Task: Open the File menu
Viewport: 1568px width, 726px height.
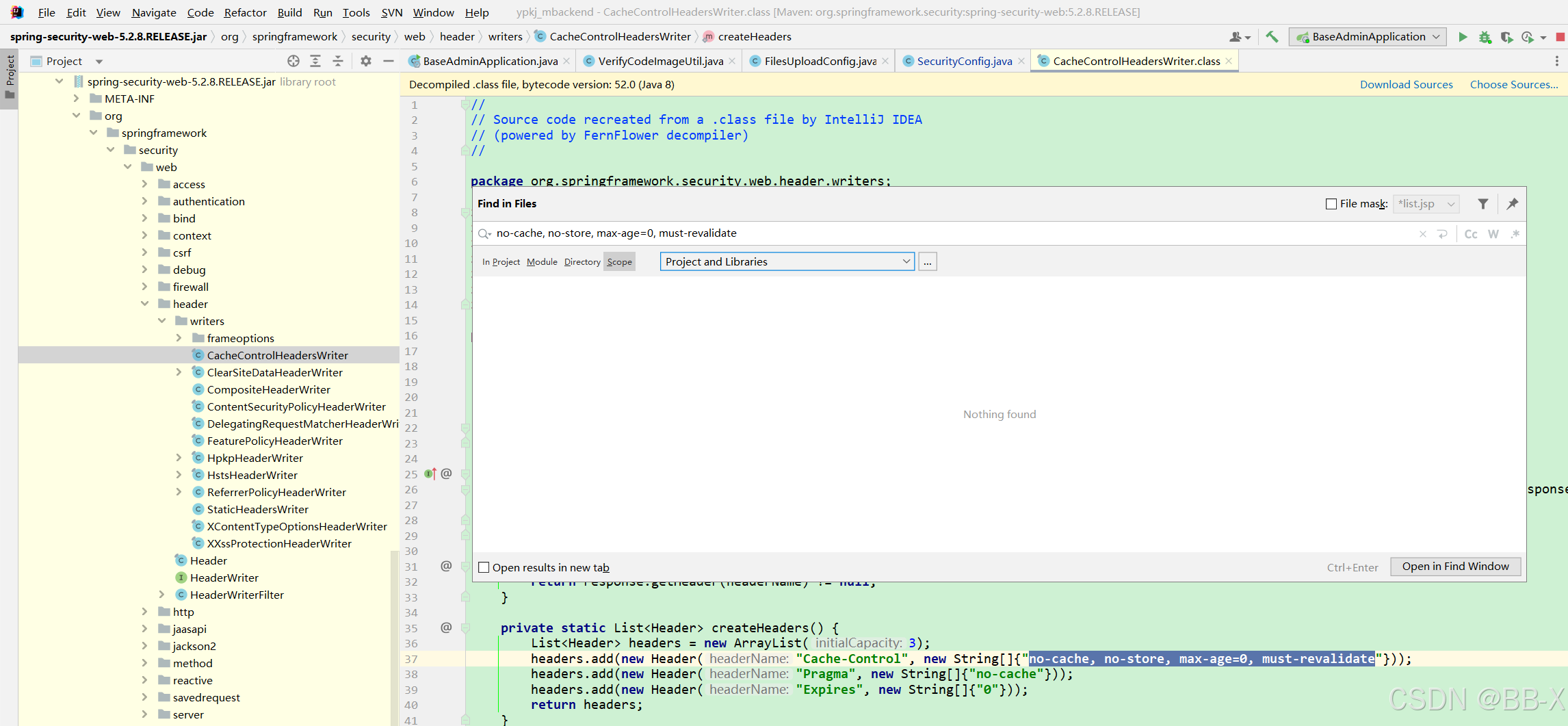Action: point(47,12)
